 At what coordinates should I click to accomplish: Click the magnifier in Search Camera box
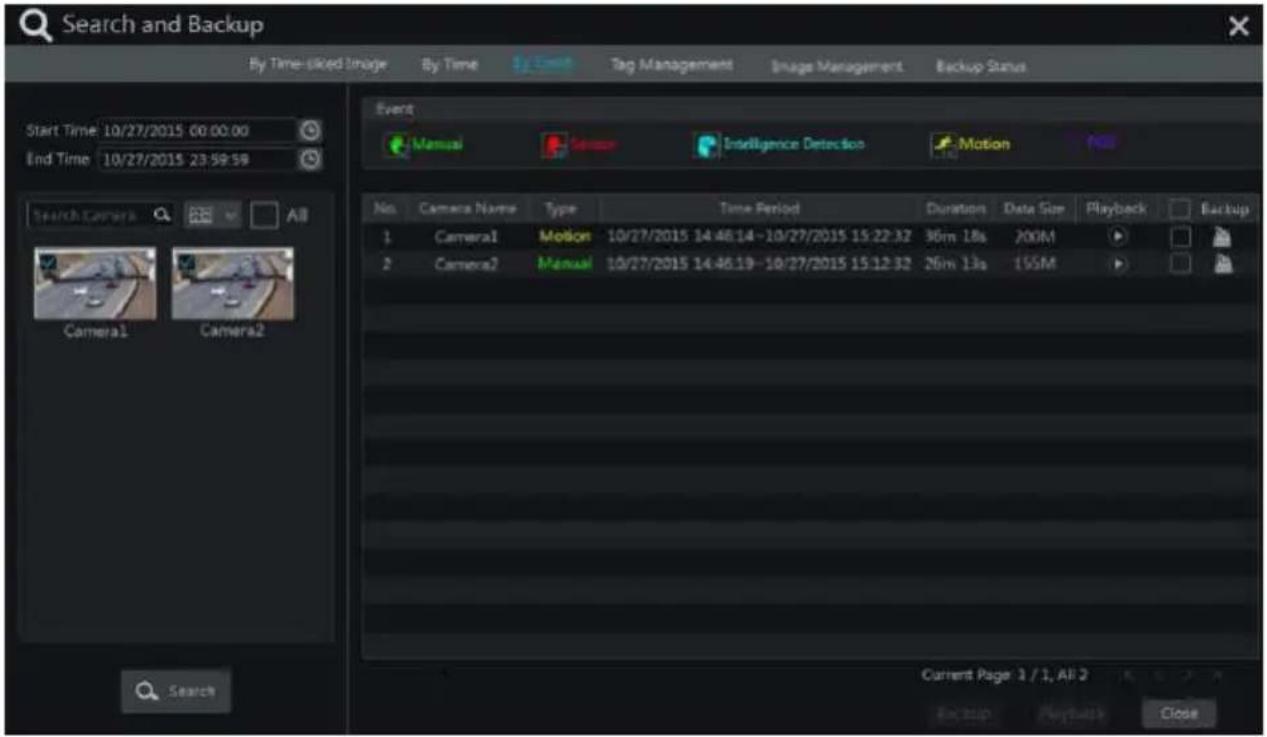[162, 215]
